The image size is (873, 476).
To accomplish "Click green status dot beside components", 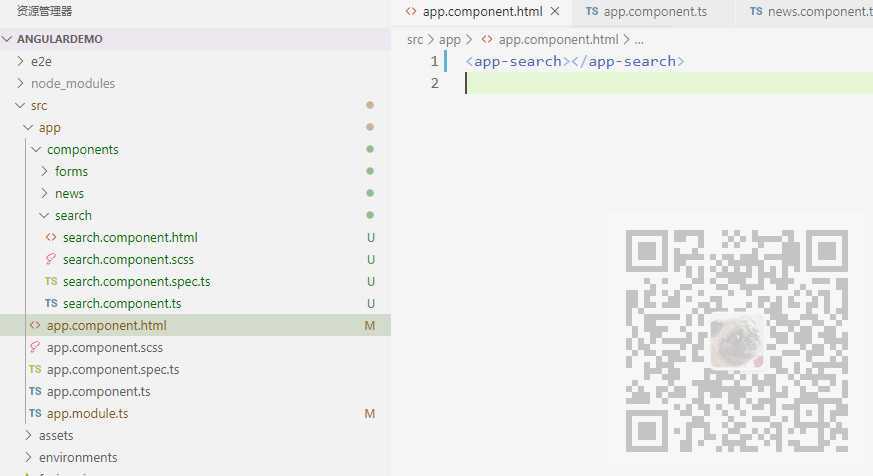I will click(370, 149).
